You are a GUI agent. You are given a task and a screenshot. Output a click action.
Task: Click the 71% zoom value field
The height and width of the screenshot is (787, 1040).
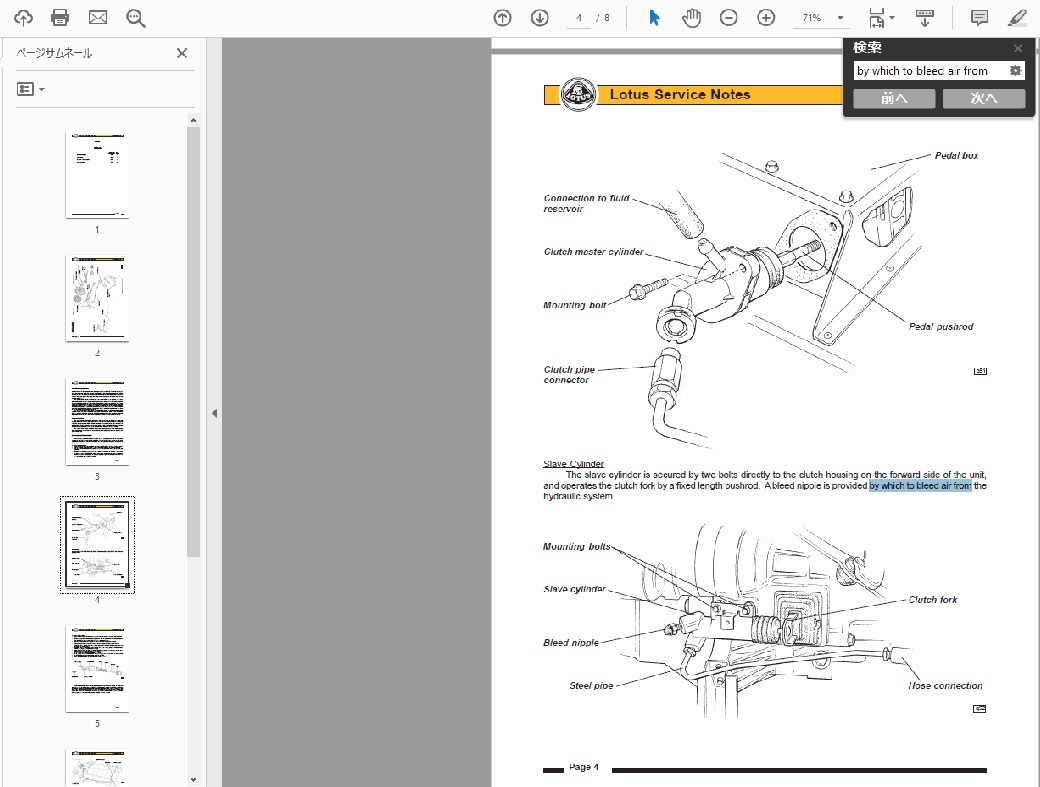click(812, 18)
